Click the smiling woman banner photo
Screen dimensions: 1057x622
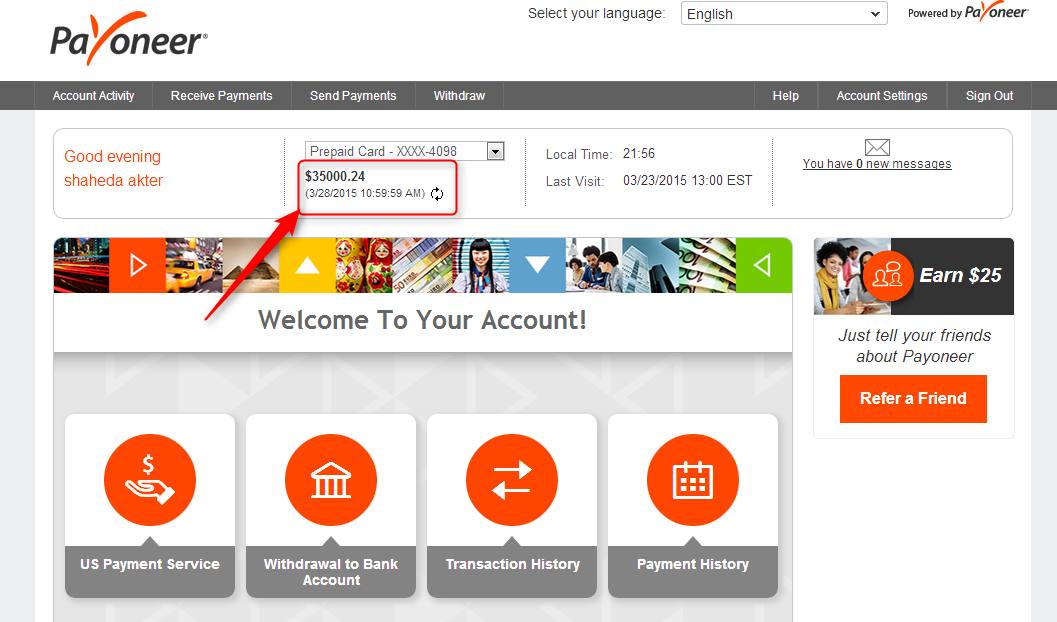click(x=481, y=265)
